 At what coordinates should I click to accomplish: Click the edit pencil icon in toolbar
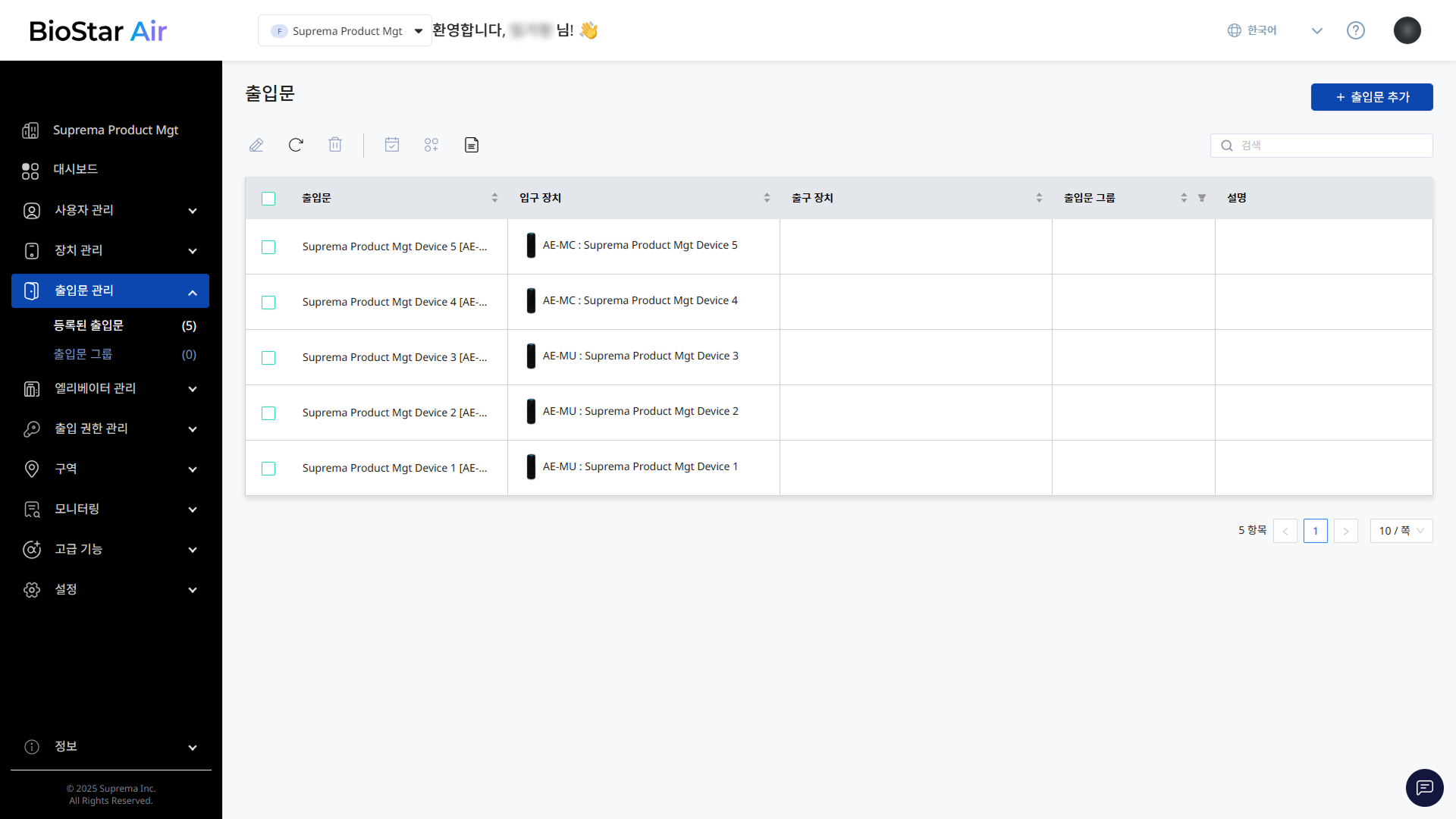[256, 145]
